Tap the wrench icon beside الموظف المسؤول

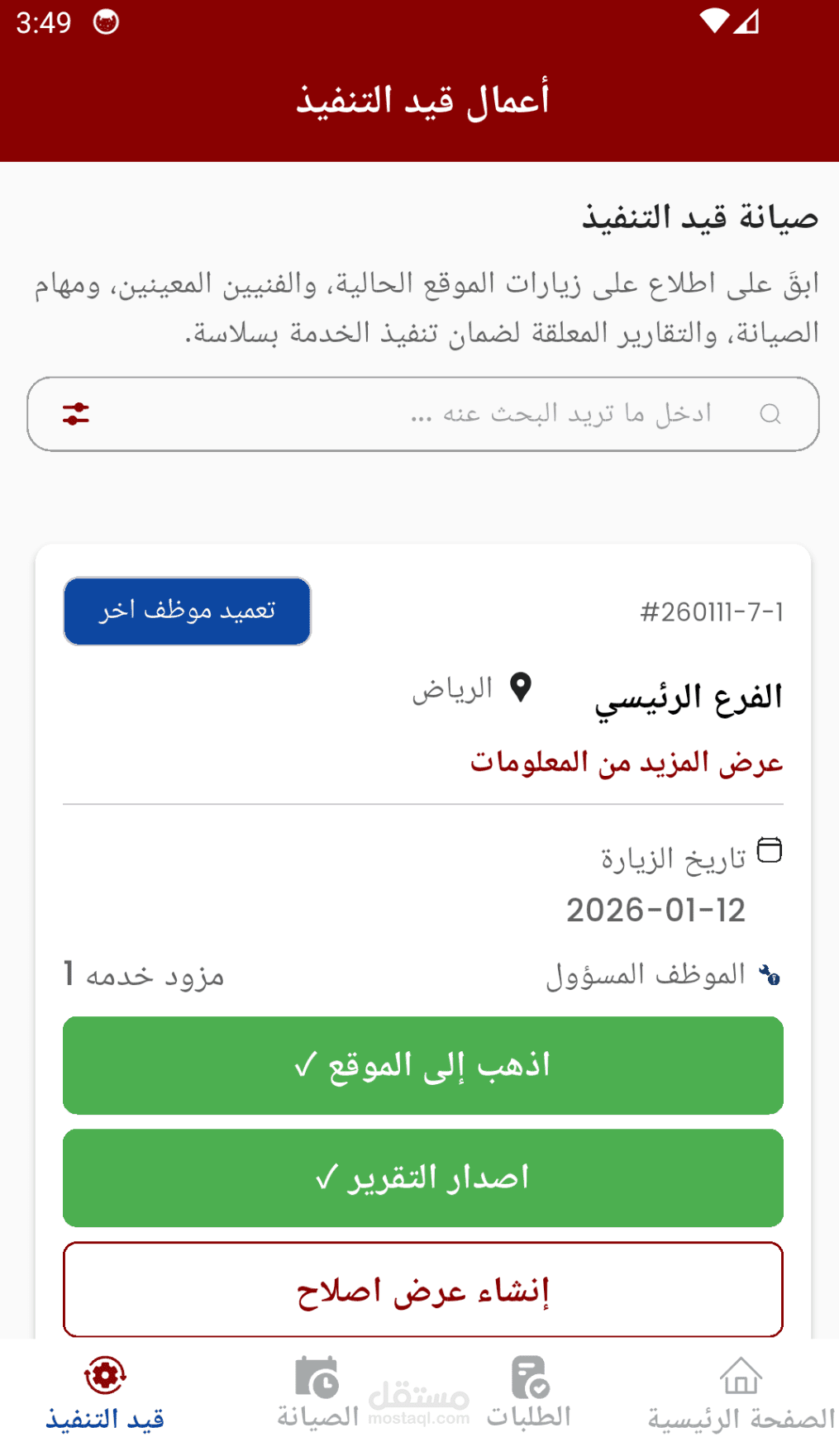point(770,975)
